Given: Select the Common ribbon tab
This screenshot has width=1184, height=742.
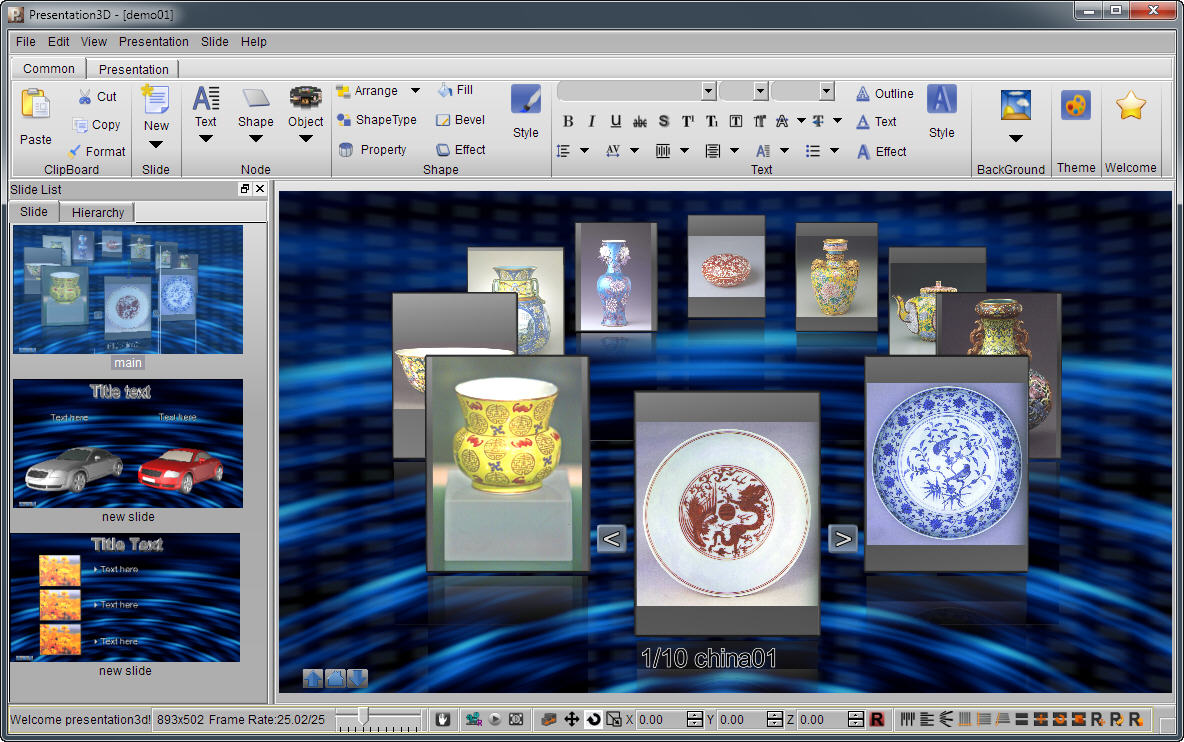Looking at the screenshot, I should (x=48, y=68).
